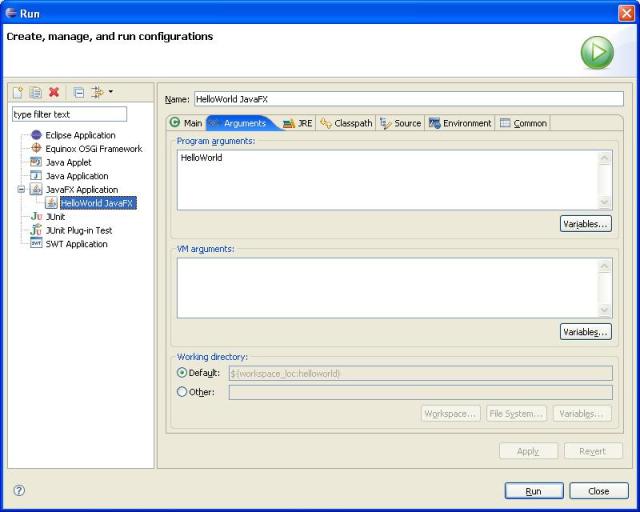Select the Default working directory radio button
Screen dimensions: 640x512
point(182,373)
